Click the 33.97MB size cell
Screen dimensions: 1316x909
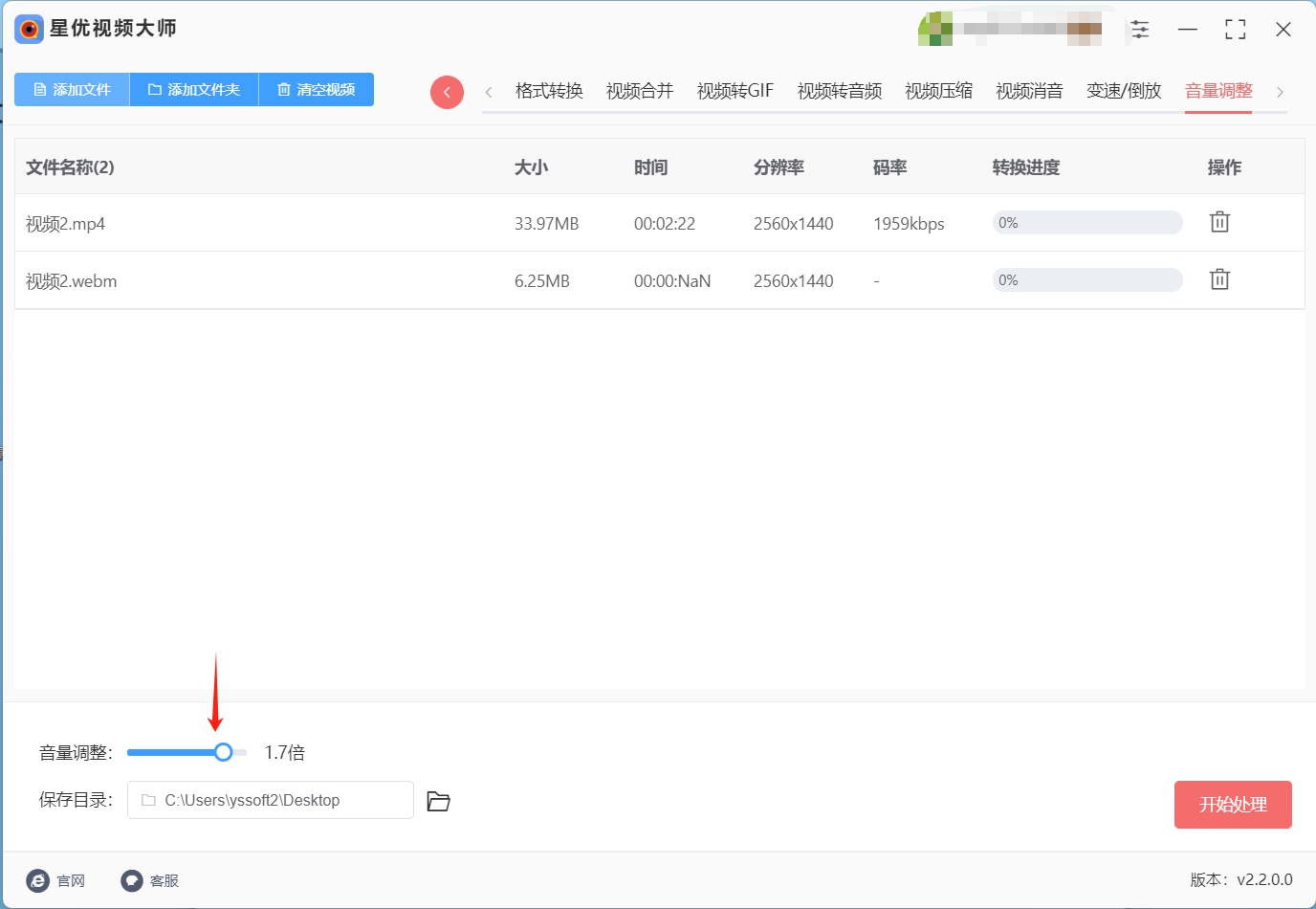coord(546,224)
